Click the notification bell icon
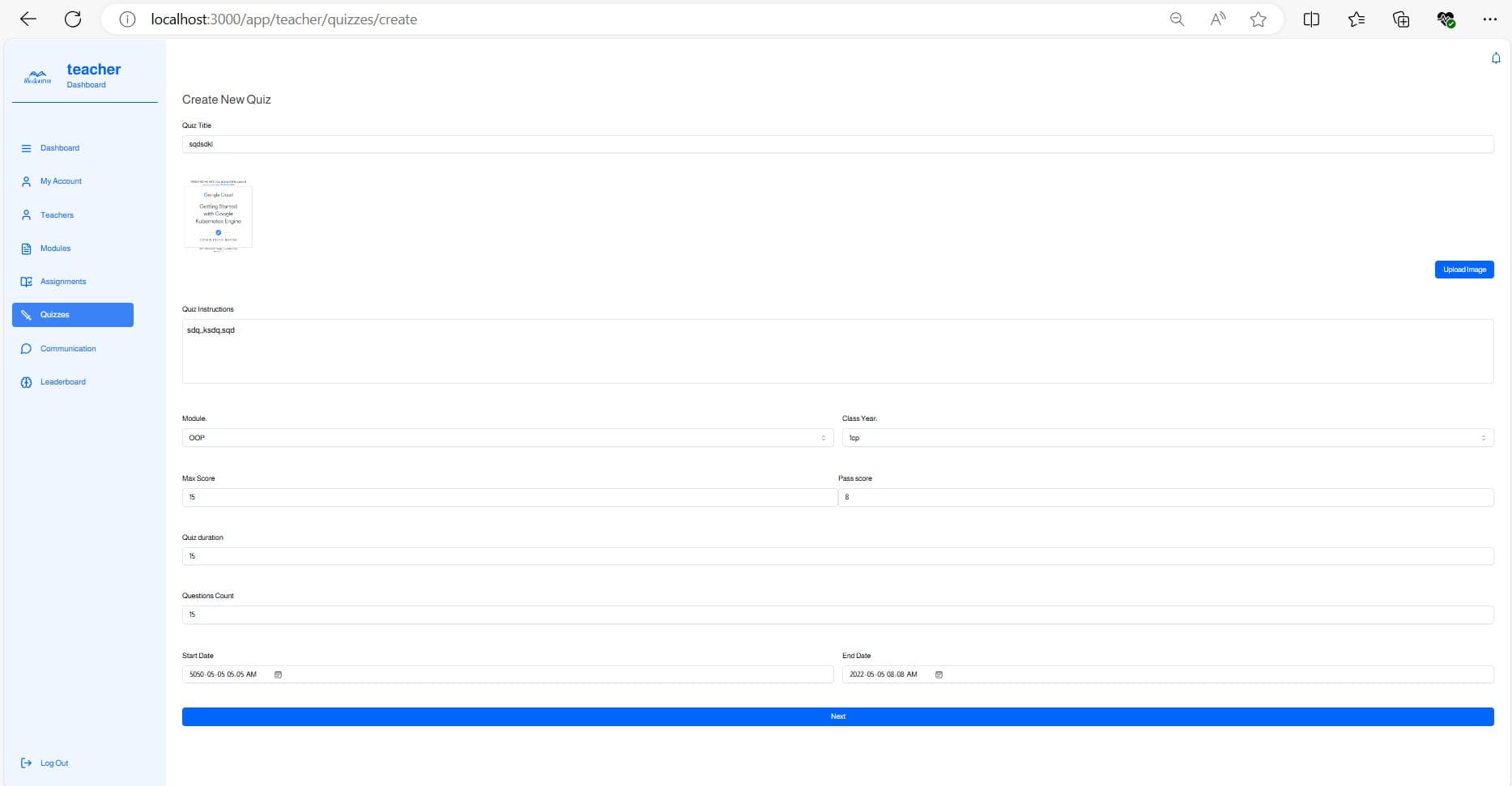 click(1495, 58)
